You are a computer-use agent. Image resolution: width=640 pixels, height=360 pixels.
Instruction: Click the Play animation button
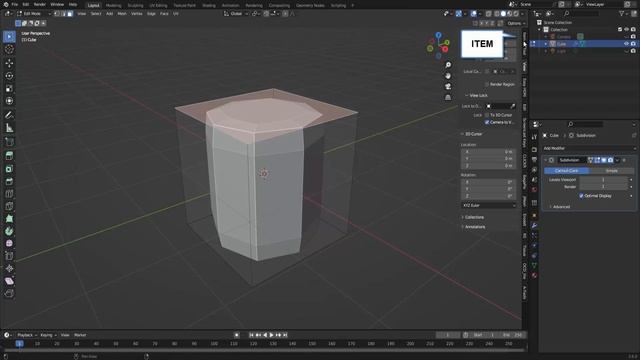click(x=271, y=335)
